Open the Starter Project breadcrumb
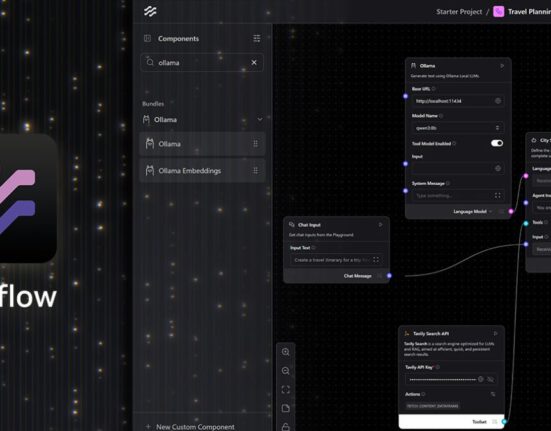 [x=459, y=12]
